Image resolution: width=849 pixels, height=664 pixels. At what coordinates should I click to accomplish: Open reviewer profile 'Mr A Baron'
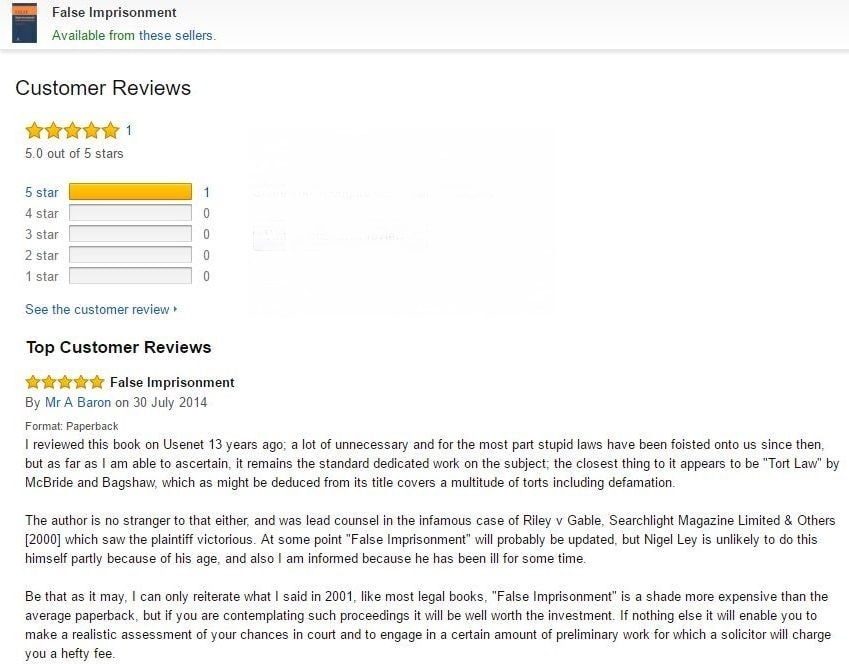78,402
